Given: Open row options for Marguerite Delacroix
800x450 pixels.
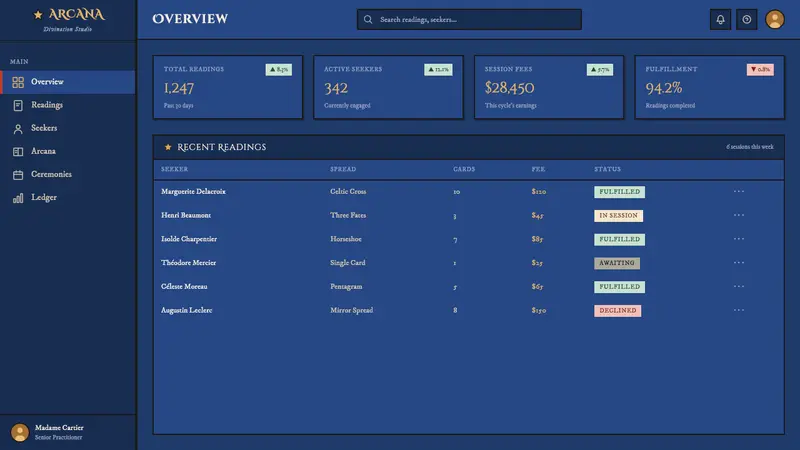Looking at the screenshot, I should [739, 191].
